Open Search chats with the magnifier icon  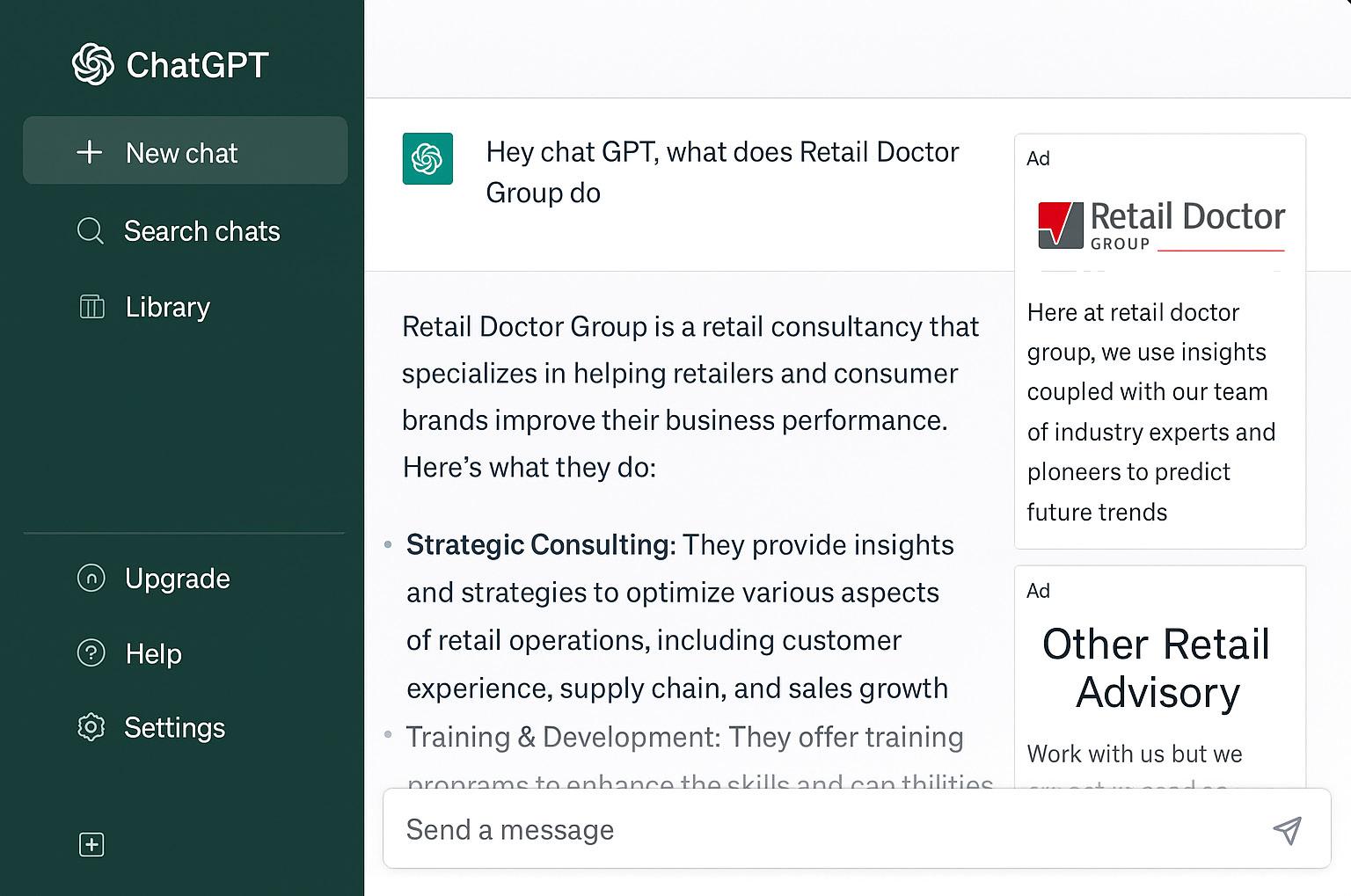pos(91,231)
